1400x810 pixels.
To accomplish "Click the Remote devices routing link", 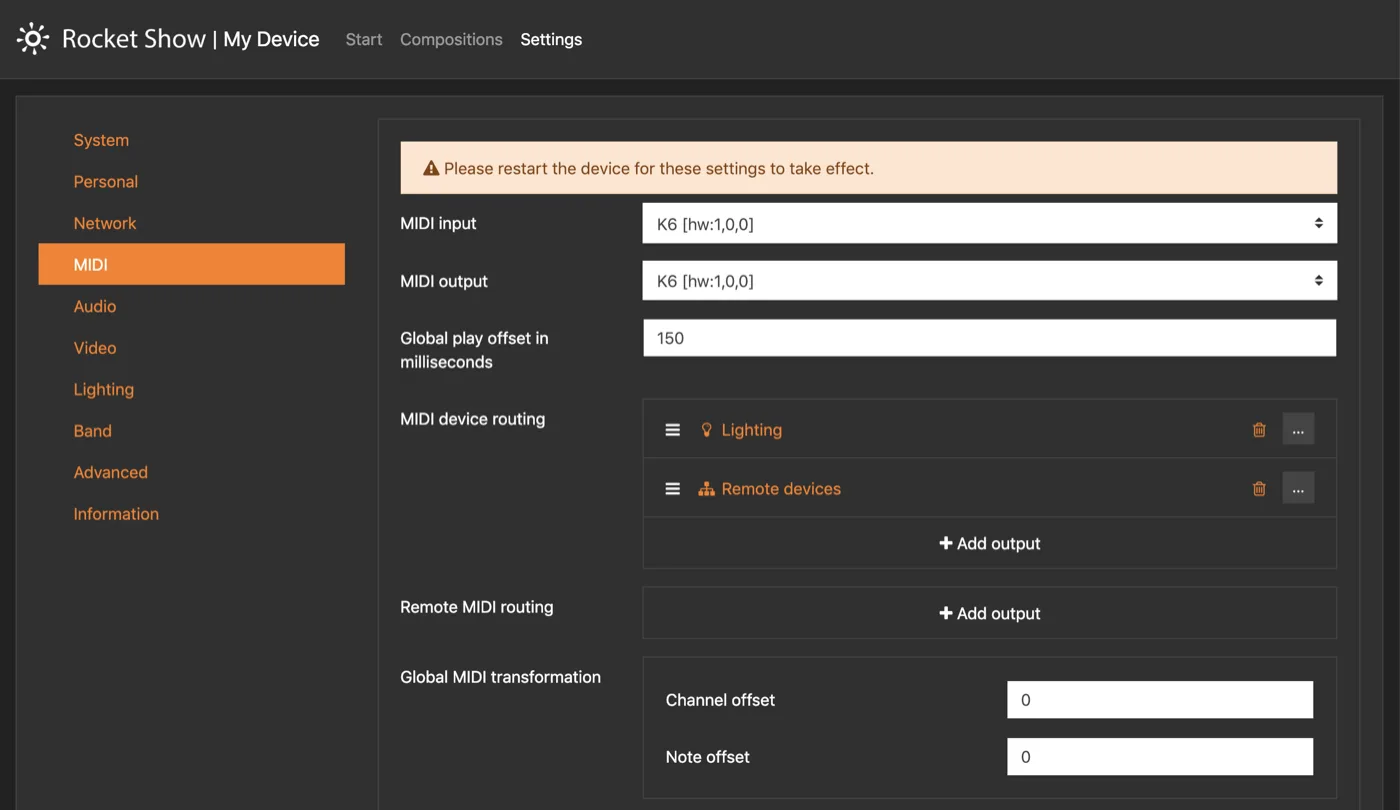I will tap(781, 489).
